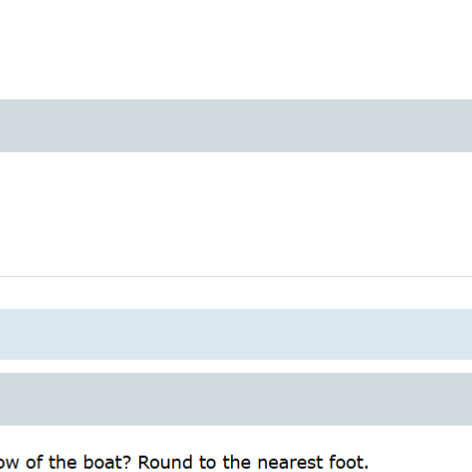Click white gap between divider and blue bar
Image resolution: width=472 pixels, height=472 pixels.
[x=236, y=293]
